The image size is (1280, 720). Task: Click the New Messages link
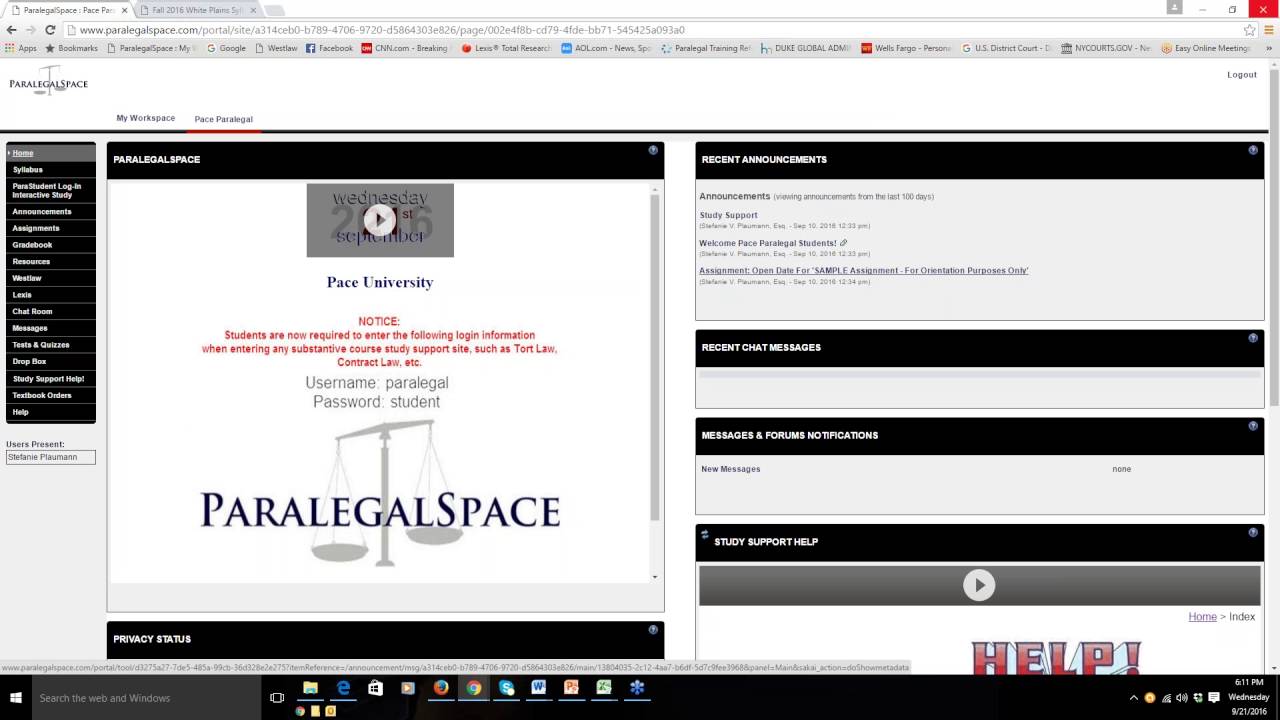[x=731, y=469]
